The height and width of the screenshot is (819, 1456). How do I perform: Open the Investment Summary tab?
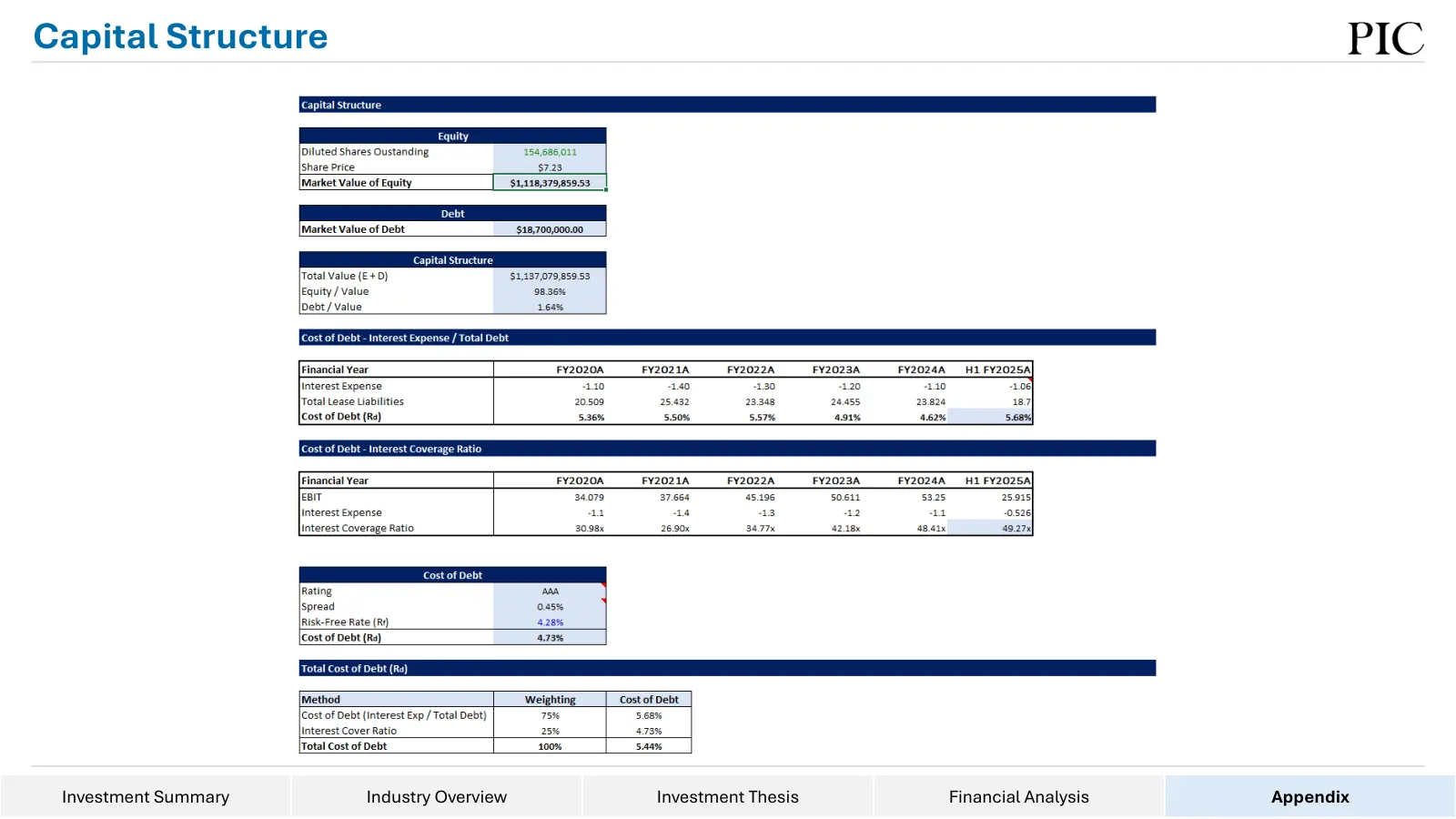(146, 796)
